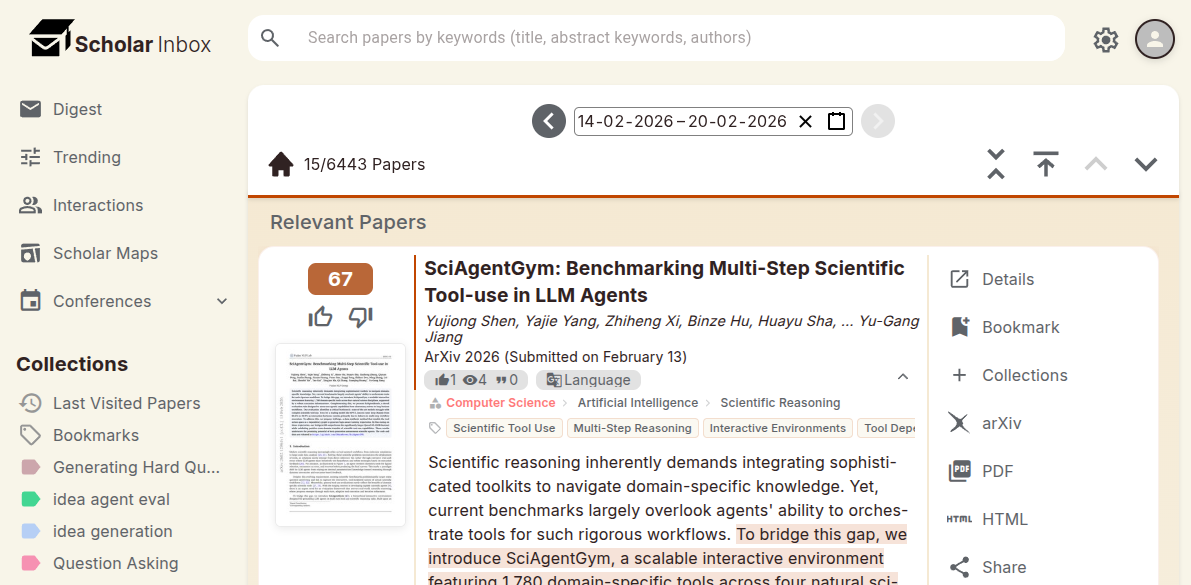Viewport: 1191px width, 585px height.
Task: Move to the next paper with the down chevron
Action: 1145,164
